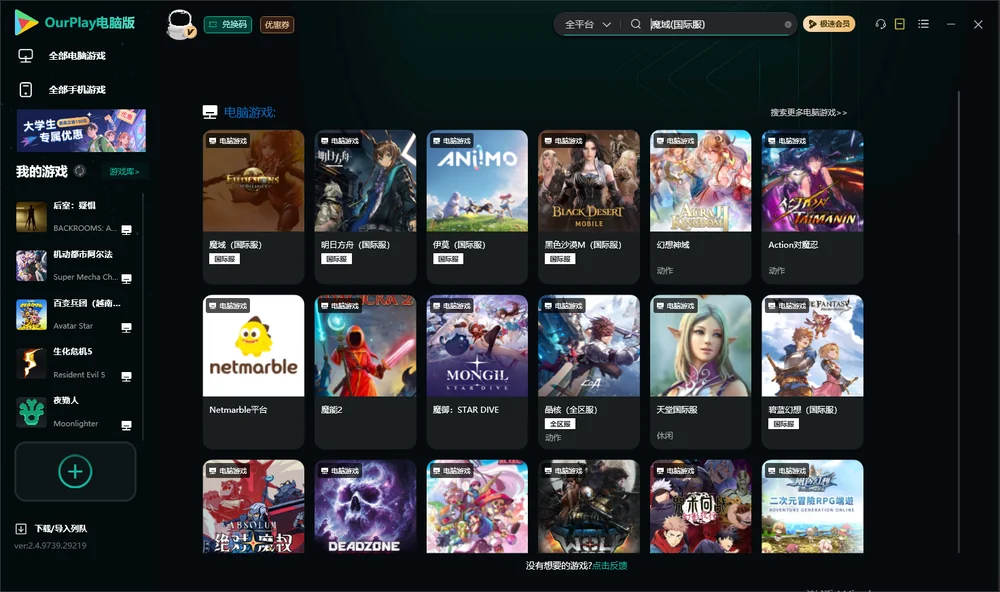The image size is (1000, 592).
Task: Open the 游戏库 library expander
Action: pos(124,172)
